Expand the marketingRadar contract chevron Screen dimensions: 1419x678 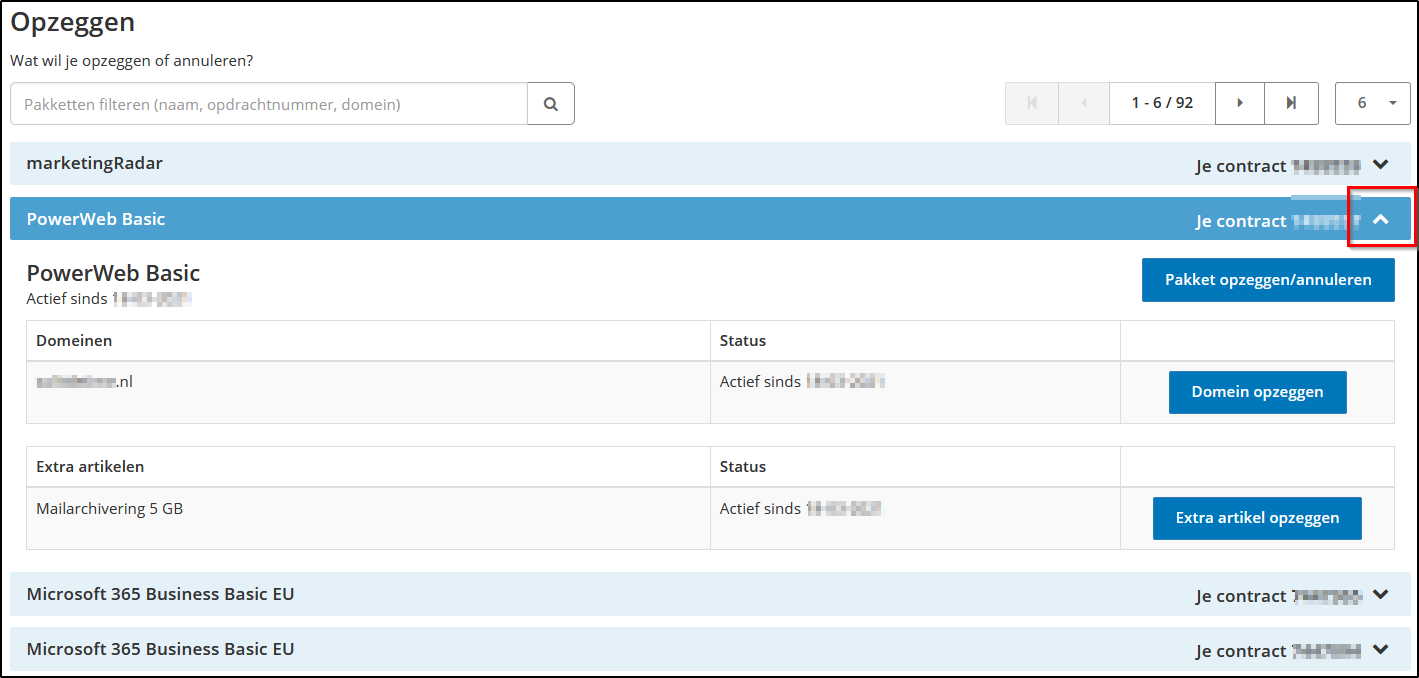1381,165
